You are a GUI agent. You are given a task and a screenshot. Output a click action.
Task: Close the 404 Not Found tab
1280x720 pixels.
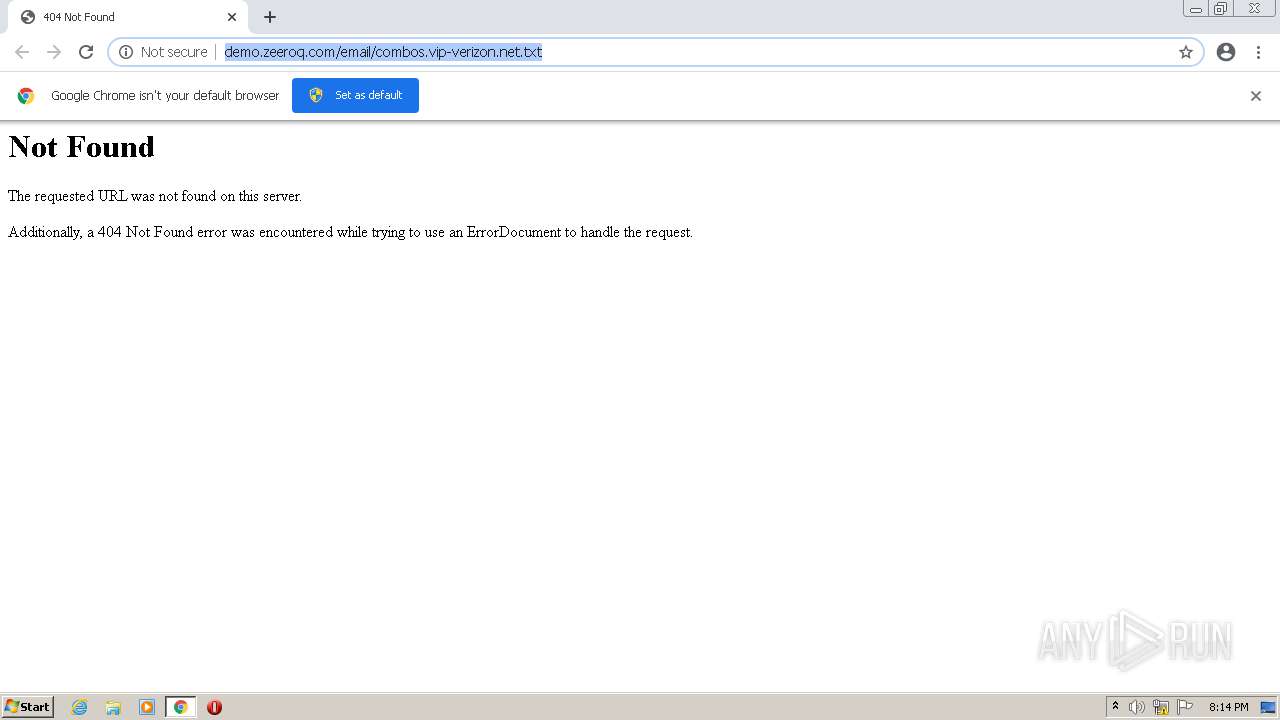pyautogui.click(x=232, y=17)
